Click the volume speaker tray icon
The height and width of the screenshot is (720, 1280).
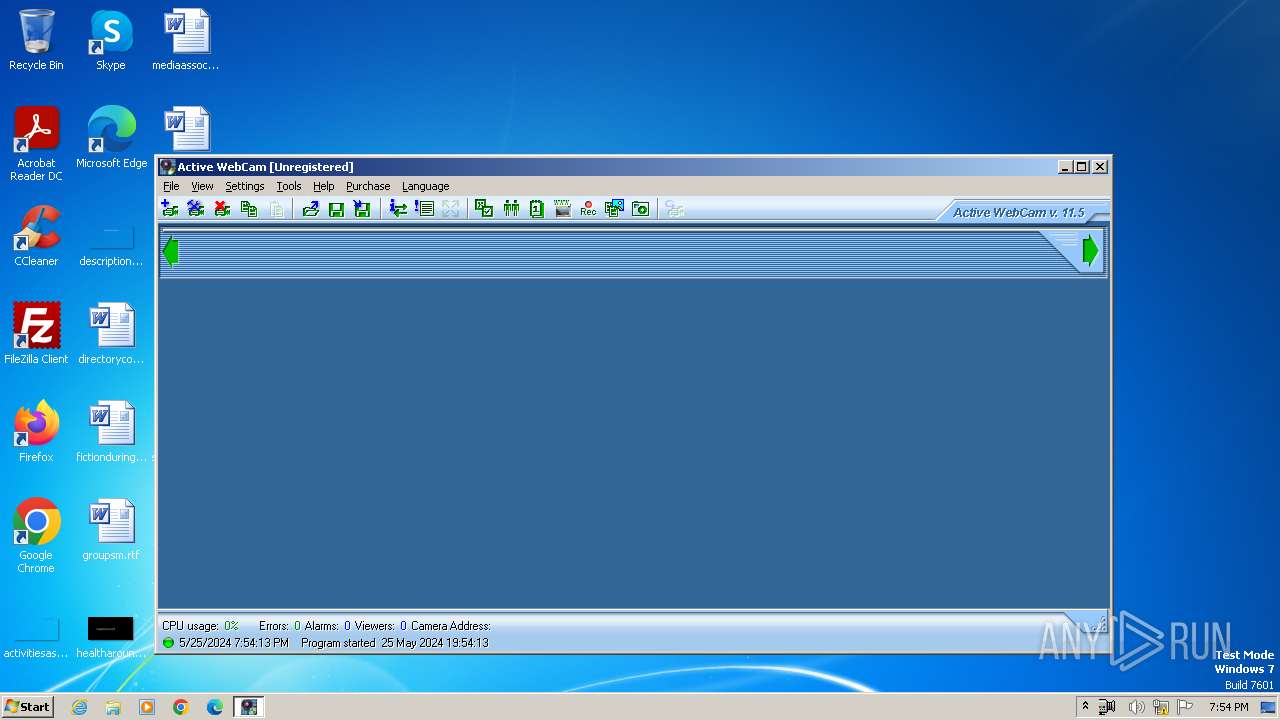[1136, 707]
